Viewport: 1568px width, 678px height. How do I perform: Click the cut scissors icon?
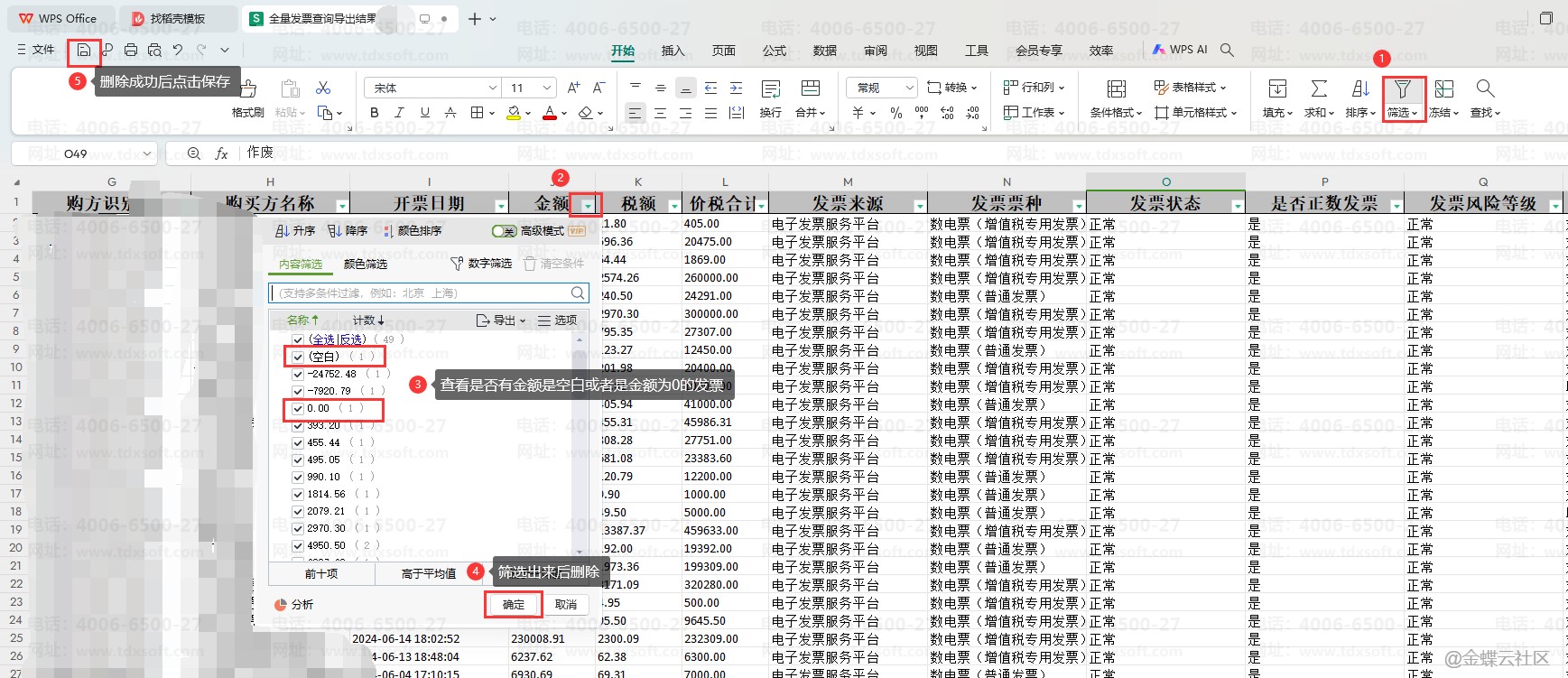tap(323, 88)
